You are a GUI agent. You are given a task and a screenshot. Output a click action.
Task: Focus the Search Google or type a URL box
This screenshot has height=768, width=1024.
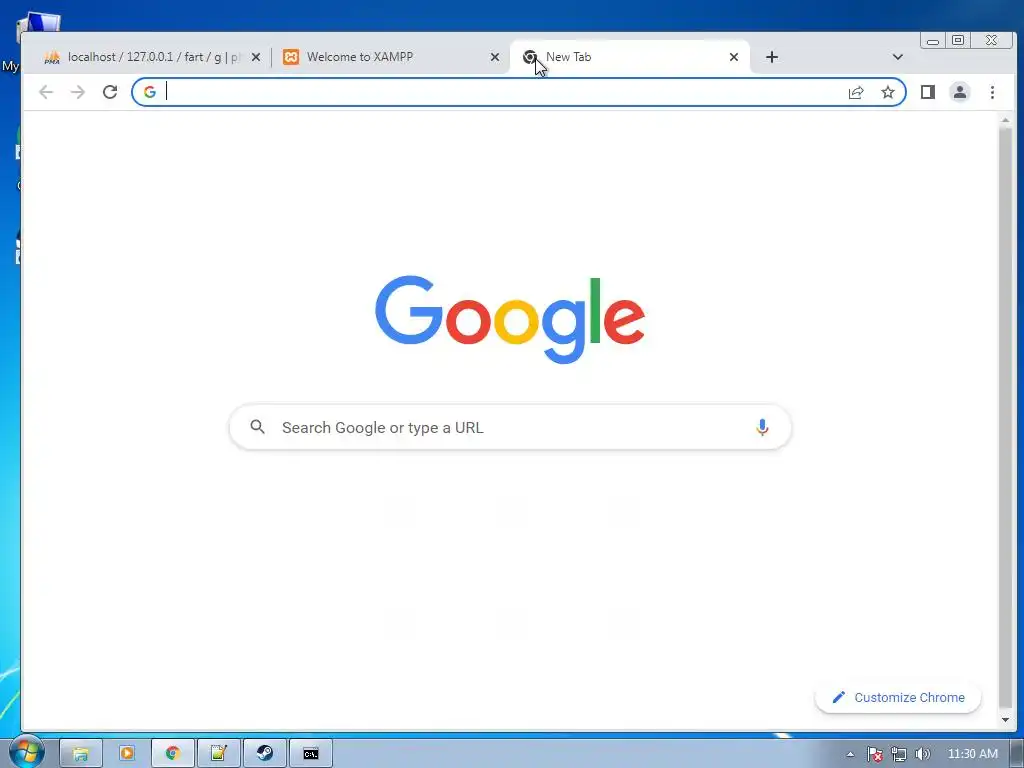coord(510,427)
